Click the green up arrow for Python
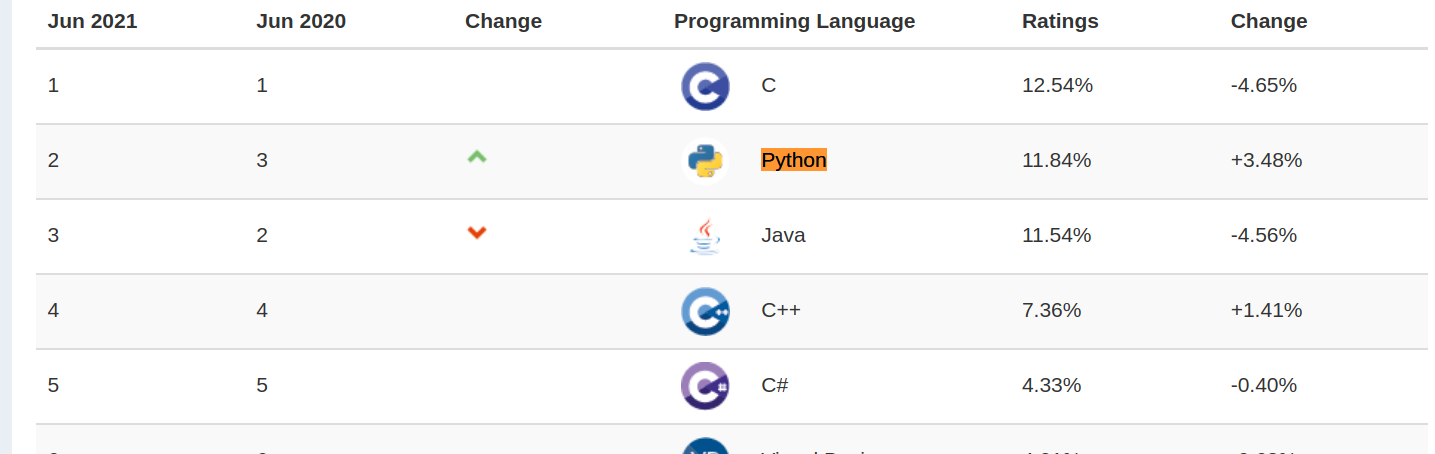This screenshot has height=454, width=1435. [x=477, y=157]
